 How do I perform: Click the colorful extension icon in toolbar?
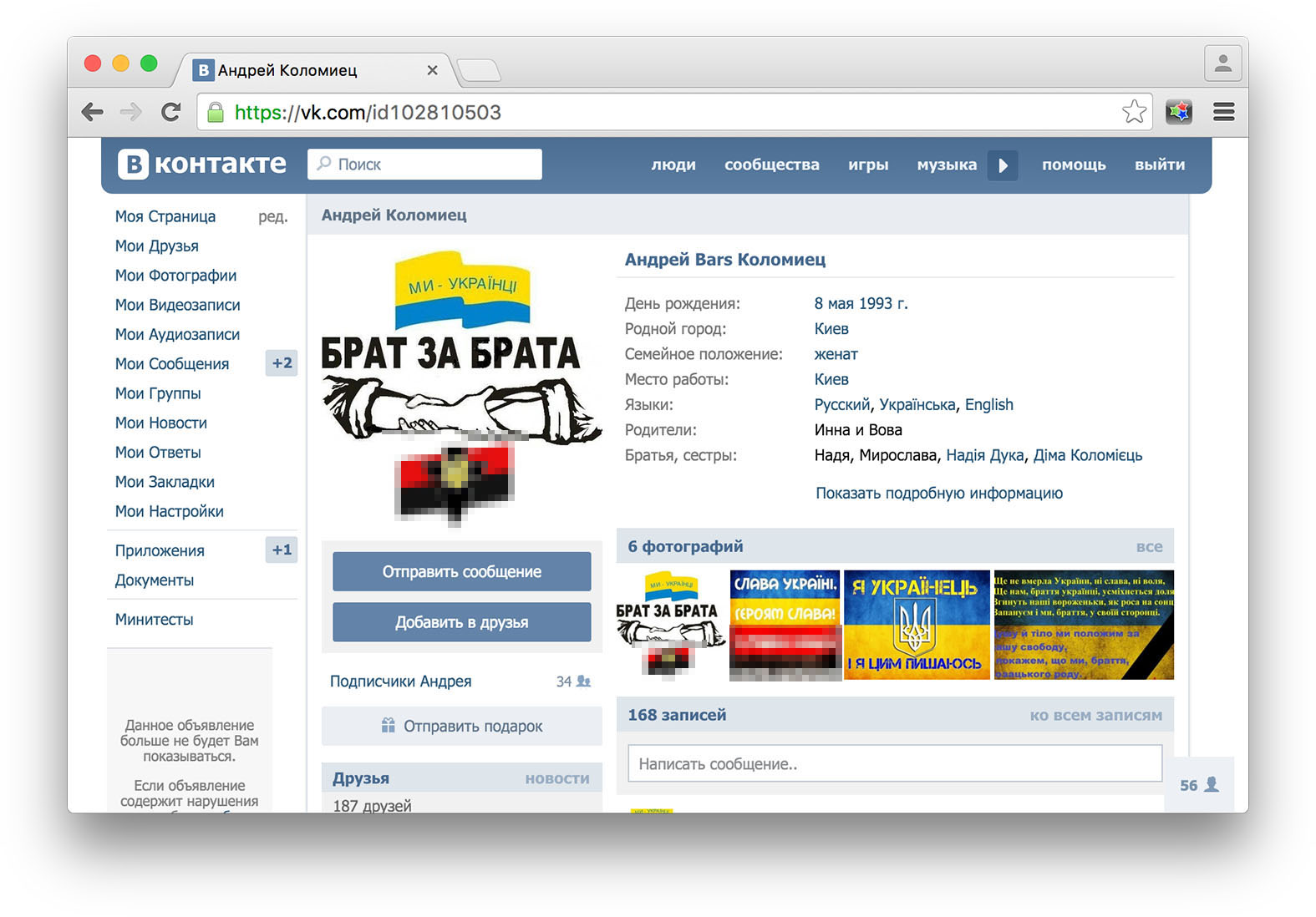1178,112
